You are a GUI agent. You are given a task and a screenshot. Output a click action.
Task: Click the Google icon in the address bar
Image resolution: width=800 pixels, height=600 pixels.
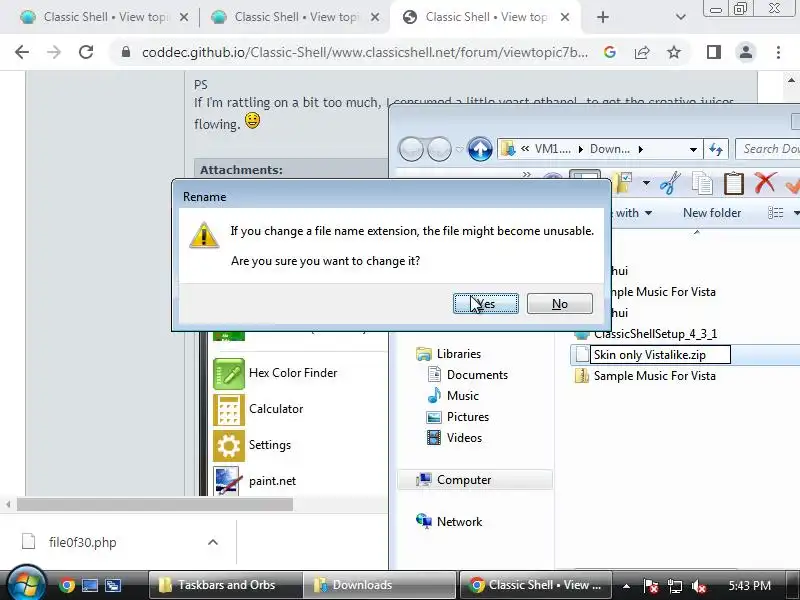[610, 52]
